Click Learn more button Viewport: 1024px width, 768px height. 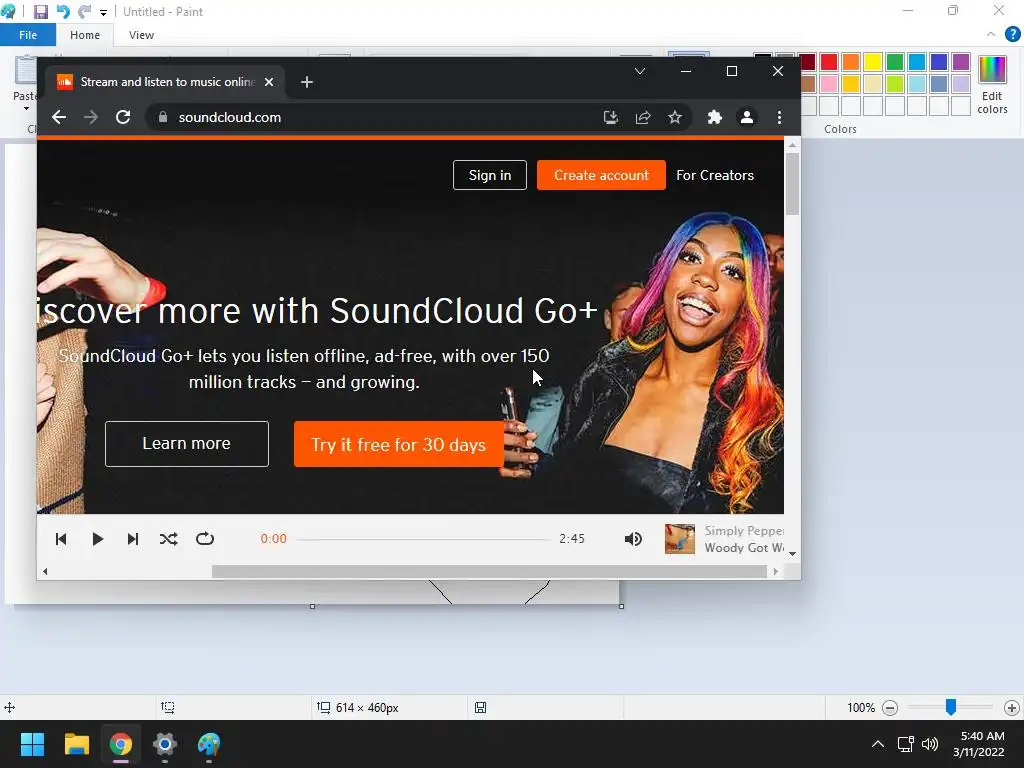[187, 444]
